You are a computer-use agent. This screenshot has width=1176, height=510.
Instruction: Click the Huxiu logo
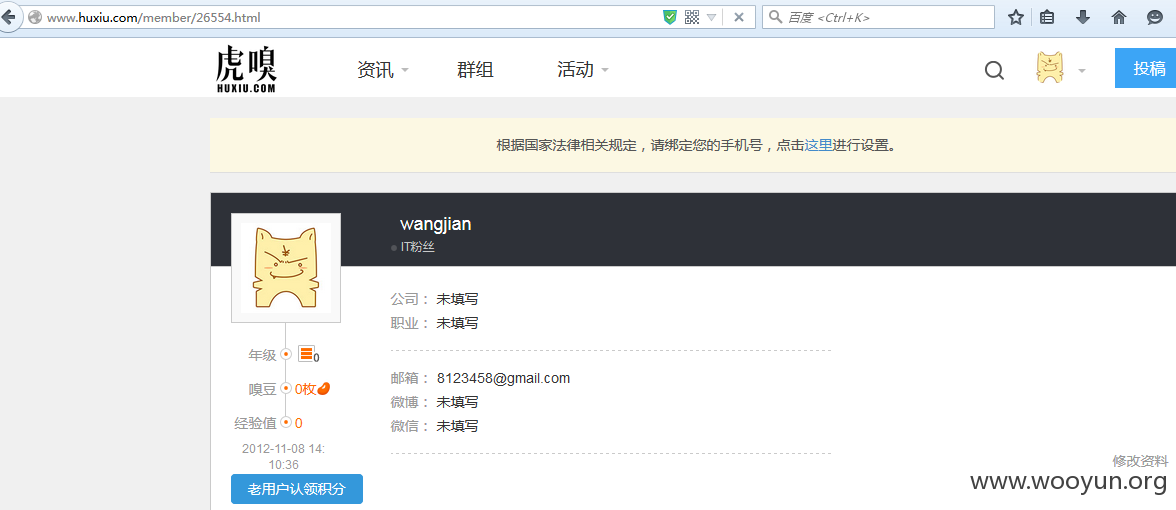click(x=246, y=69)
